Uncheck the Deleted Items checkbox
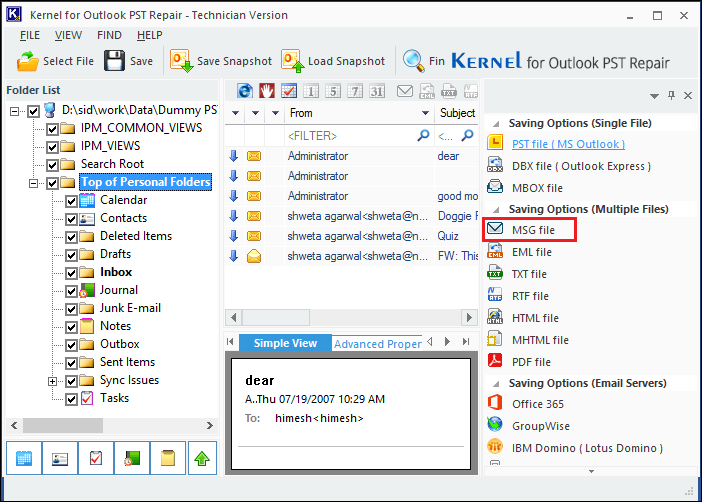 71,237
